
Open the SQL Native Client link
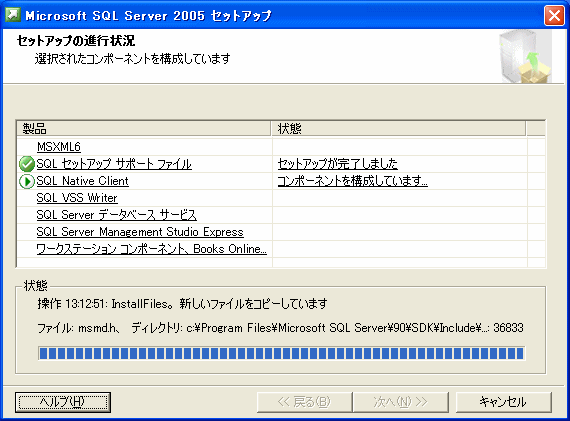(83, 181)
